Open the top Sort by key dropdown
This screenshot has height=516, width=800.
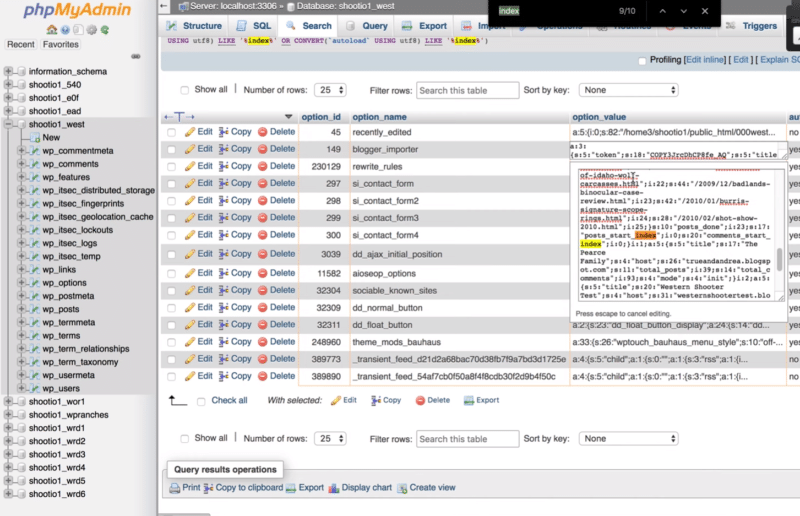click(629, 90)
